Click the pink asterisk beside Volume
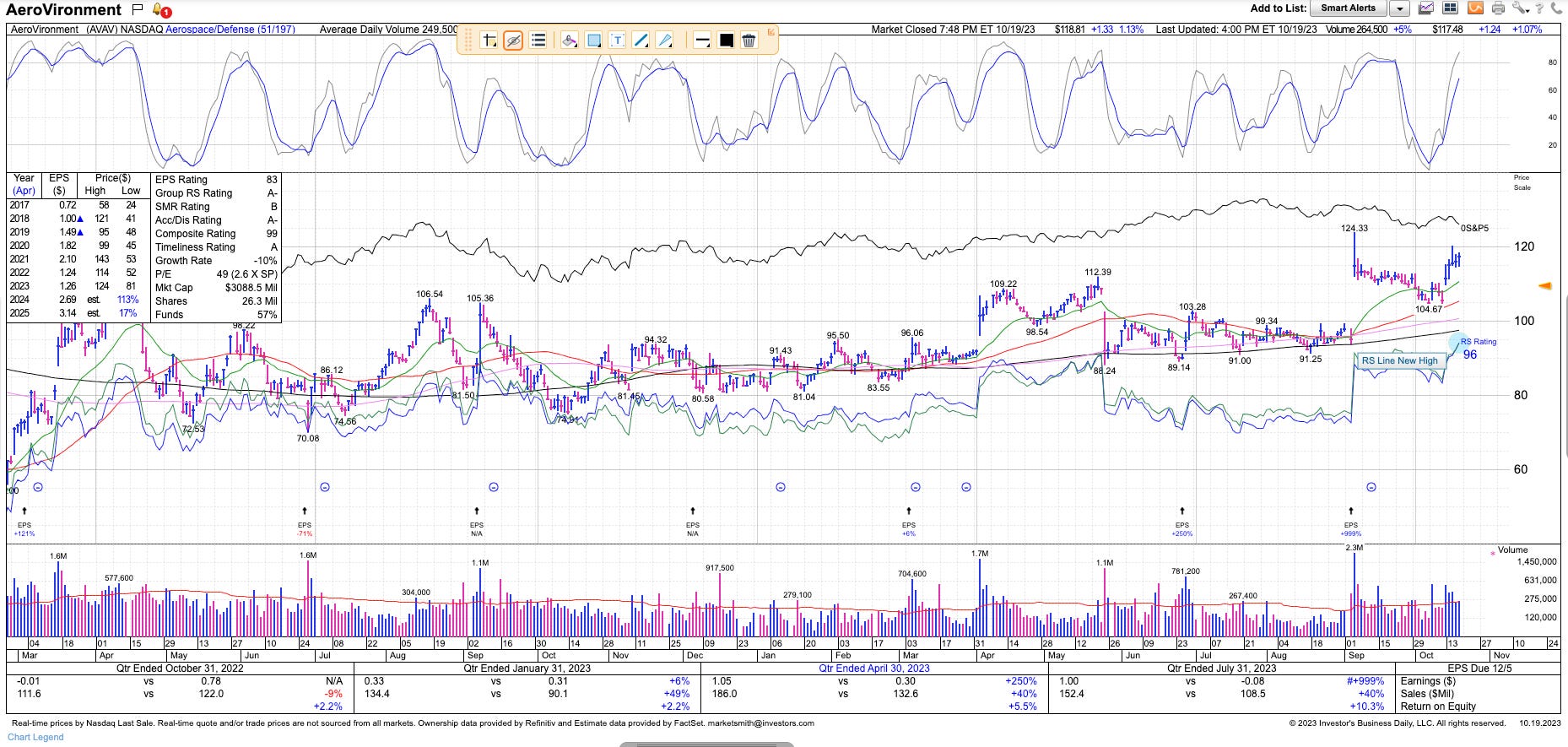This screenshot has height=747, width=1568. click(x=1493, y=555)
